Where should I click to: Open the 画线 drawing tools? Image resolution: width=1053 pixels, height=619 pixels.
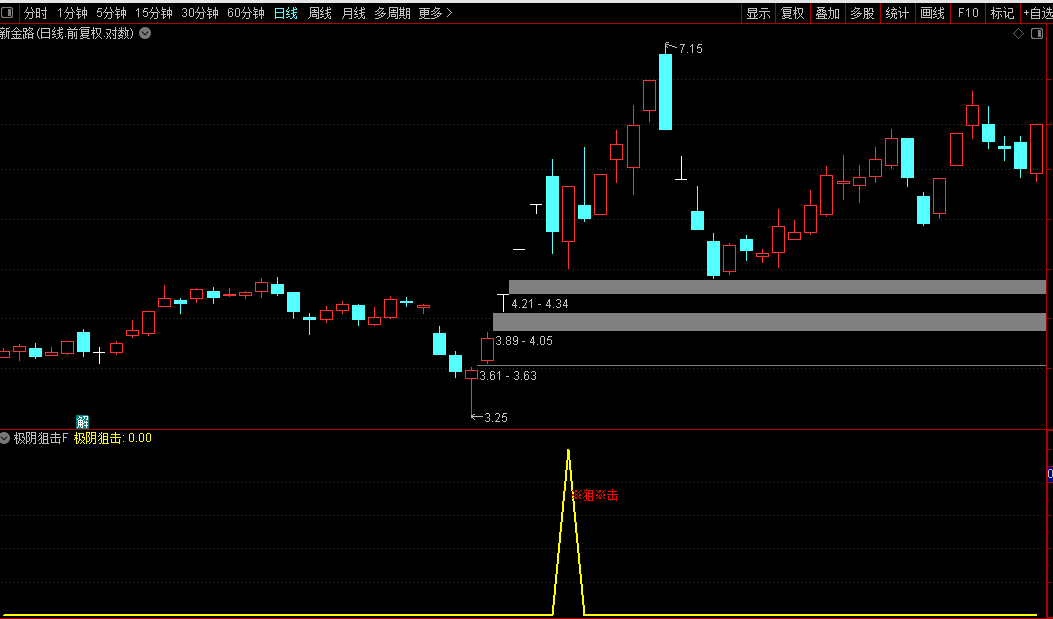pos(932,13)
